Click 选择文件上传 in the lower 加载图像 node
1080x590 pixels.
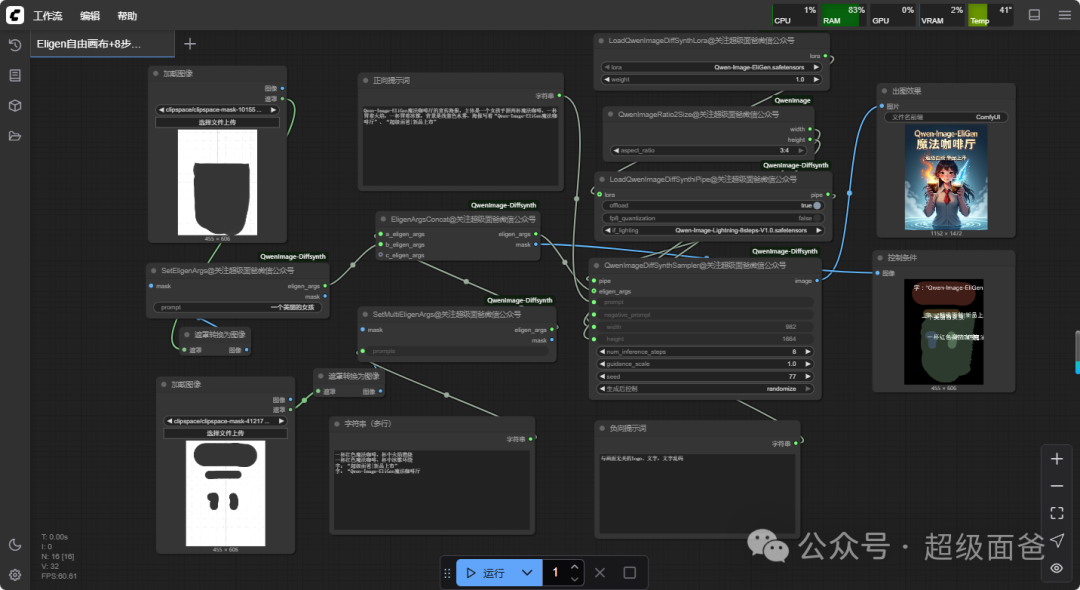coord(225,433)
